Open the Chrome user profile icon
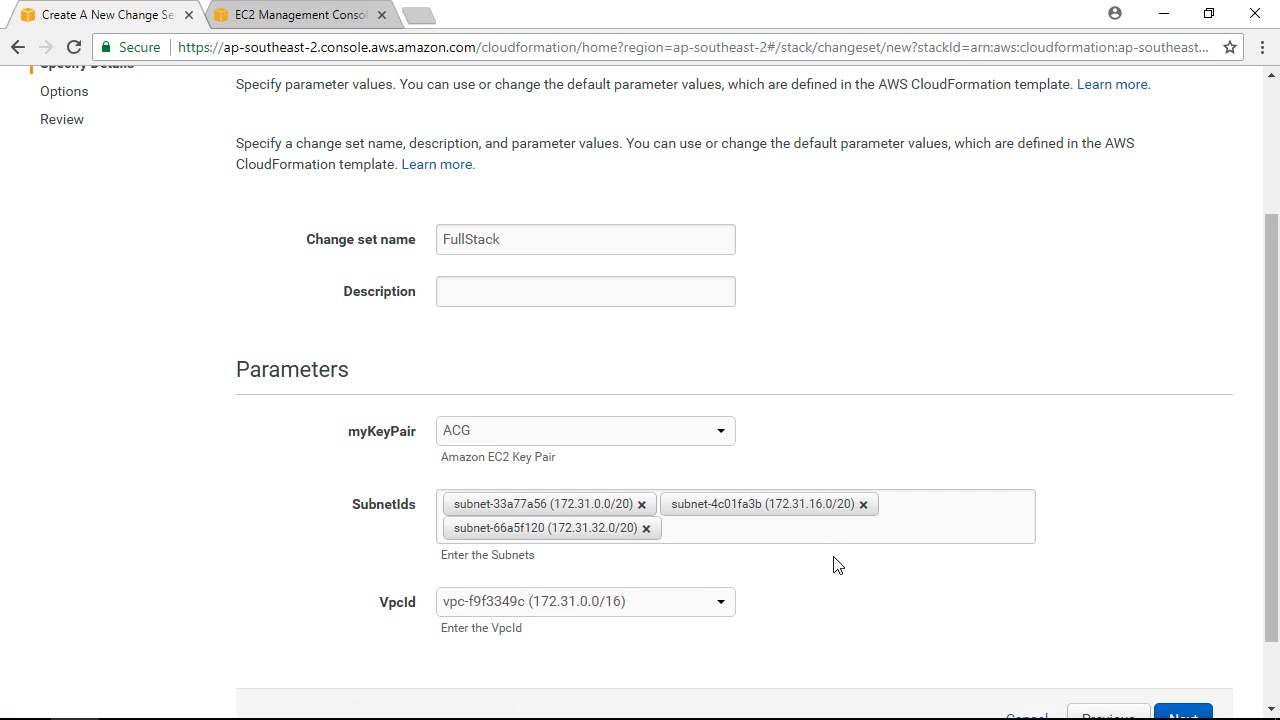Image resolution: width=1280 pixels, height=720 pixels. point(1115,14)
